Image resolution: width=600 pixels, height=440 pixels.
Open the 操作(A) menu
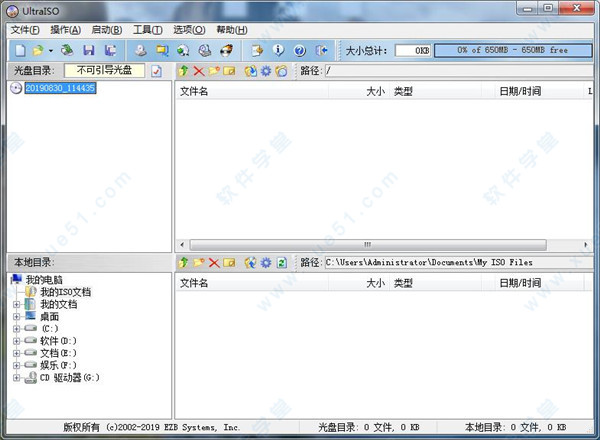tap(65, 30)
